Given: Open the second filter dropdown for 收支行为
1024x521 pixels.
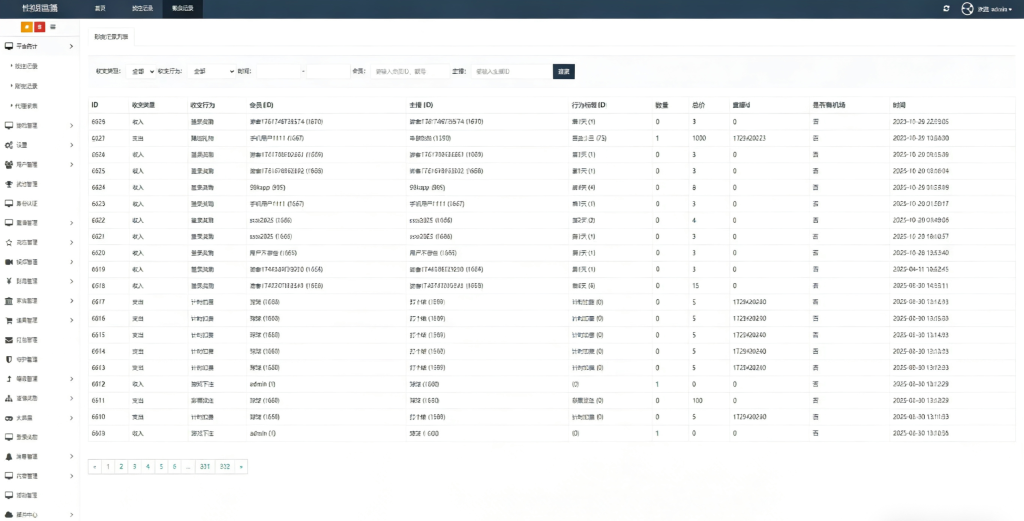Looking at the screenshot, I should [208, 71].
